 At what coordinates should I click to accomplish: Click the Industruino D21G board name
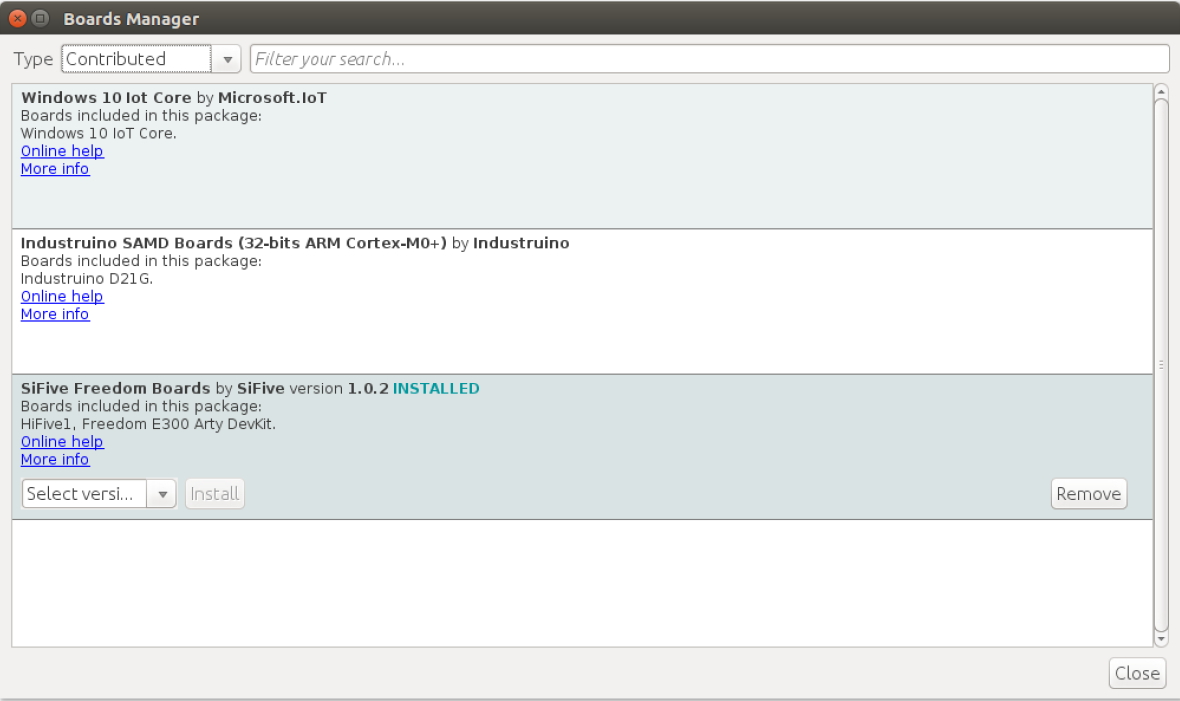87,279
